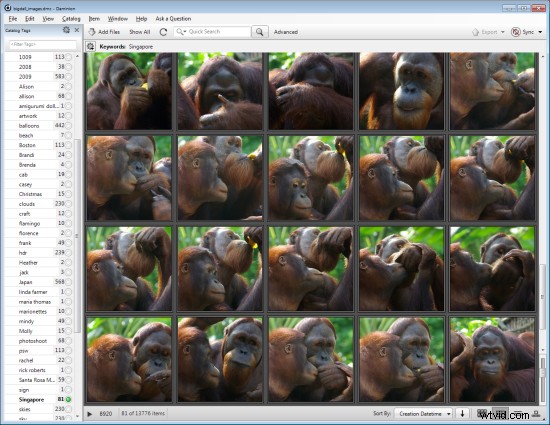This screenshot has width=550, height=425.
Task: Open the Quick Search options dropdown
Action: (x=181, y=32)
